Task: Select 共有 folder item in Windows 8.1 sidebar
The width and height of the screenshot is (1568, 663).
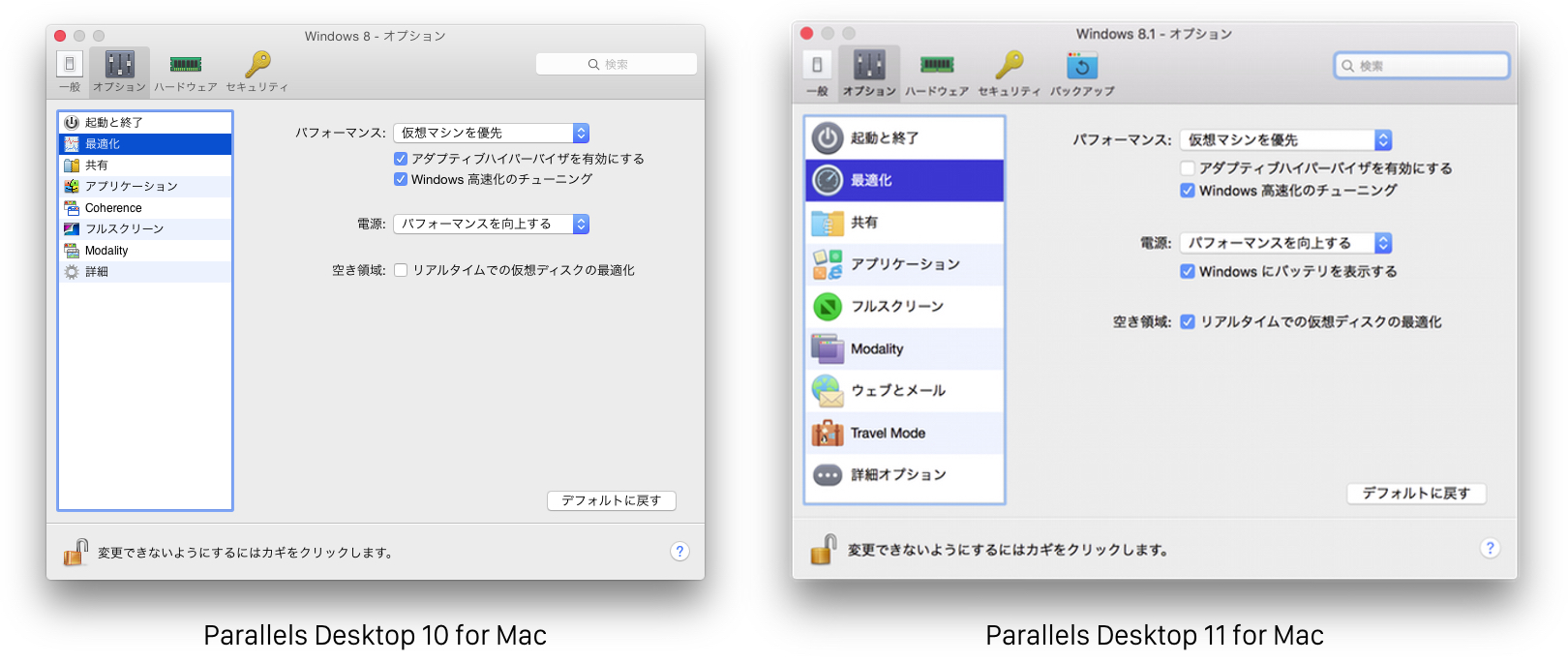Action: (x=904, y=223)
